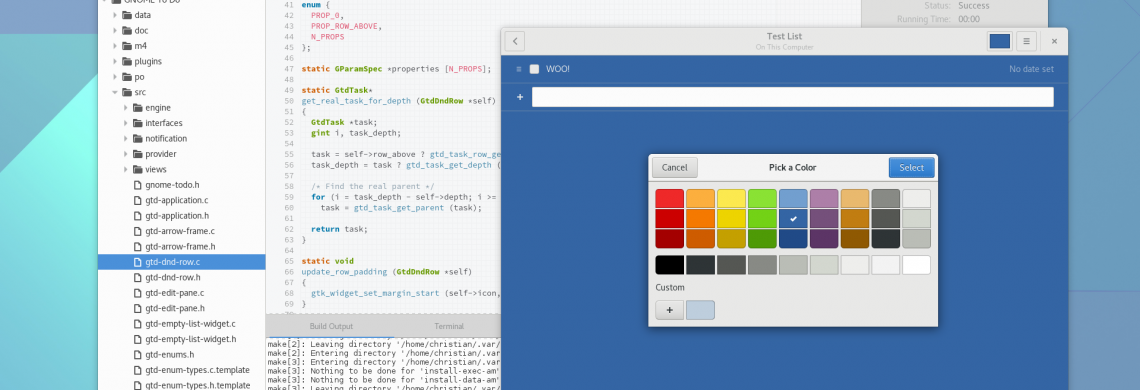1140x390 pixels.
Task: Click file icon of gtd-application.c
Action: [137, 200]
